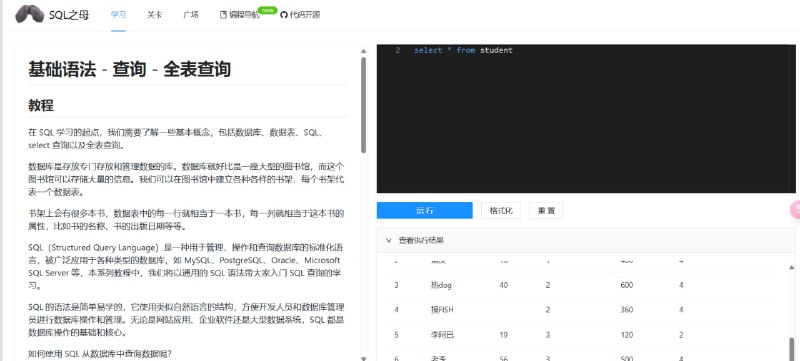Click the 重置 button
Viewport: 800px width, 361px height.
tap(546, 211)
